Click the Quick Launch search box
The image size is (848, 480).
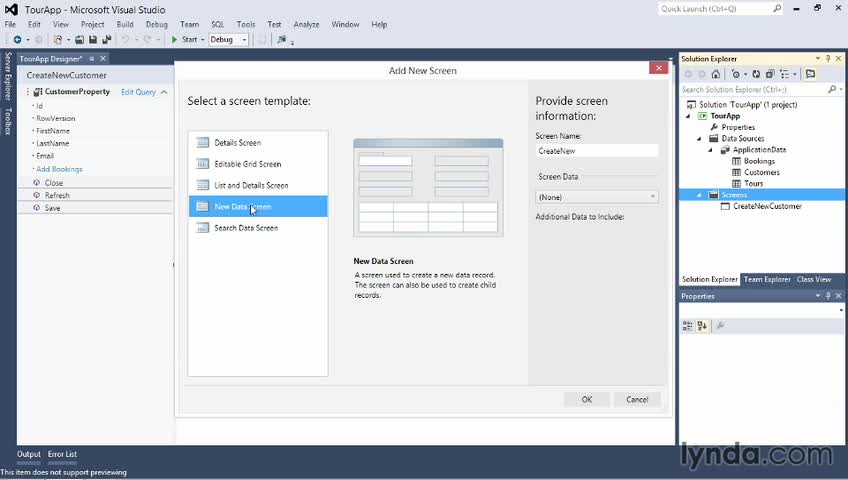(720, 9)
